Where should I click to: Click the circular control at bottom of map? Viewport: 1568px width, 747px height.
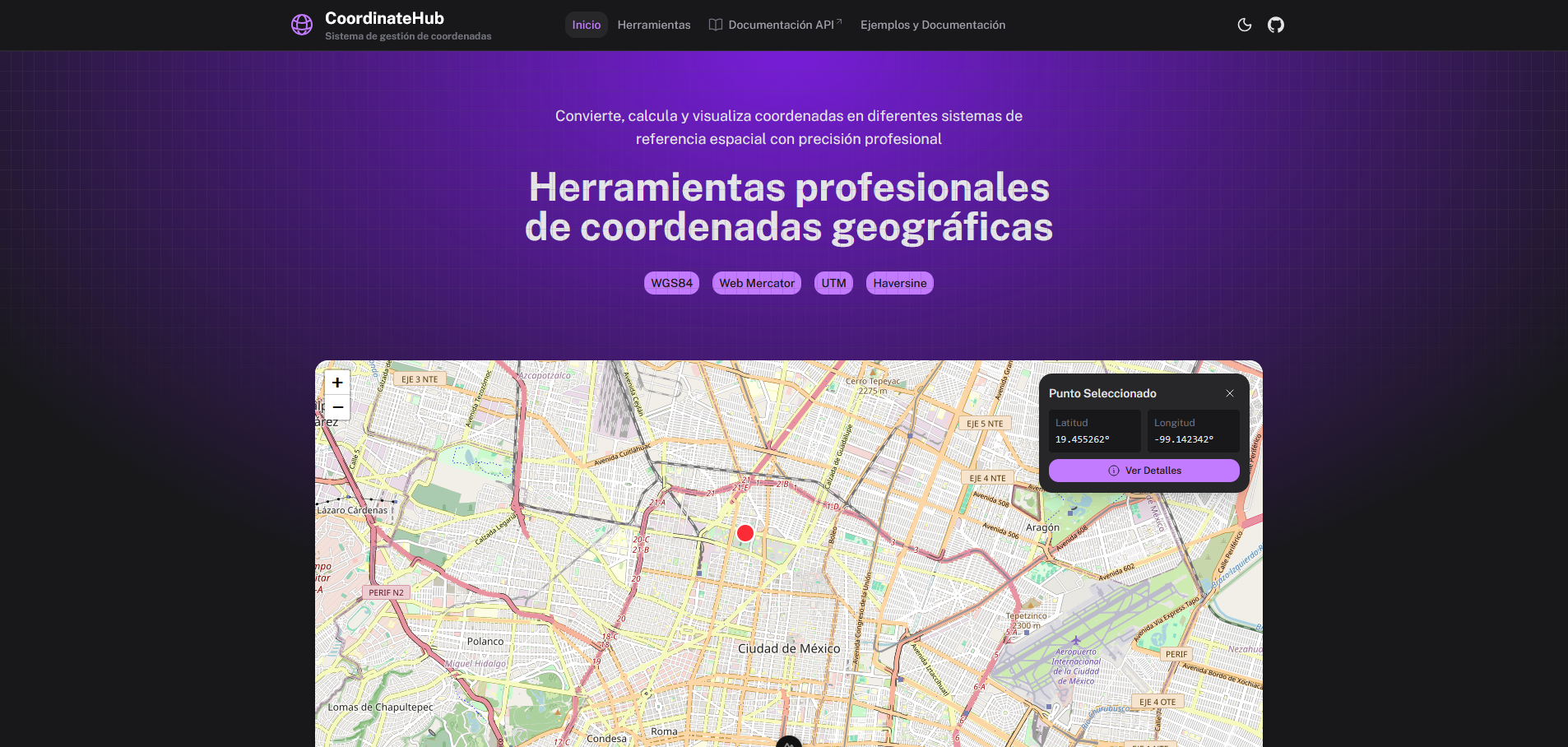tap(787, 743)
